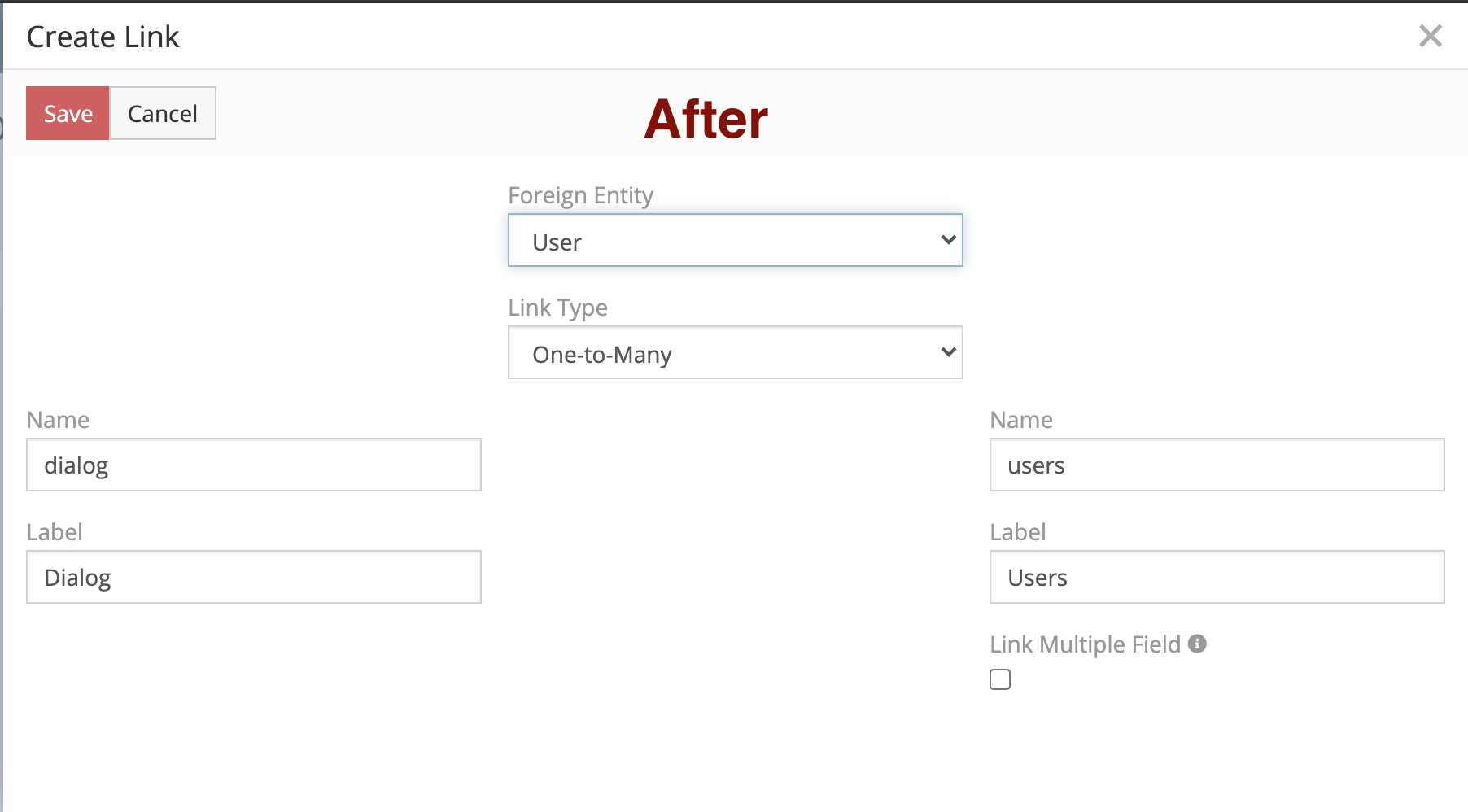
Task: Click the Foreign Entity chevron arrow
Action: pos(948,240)
